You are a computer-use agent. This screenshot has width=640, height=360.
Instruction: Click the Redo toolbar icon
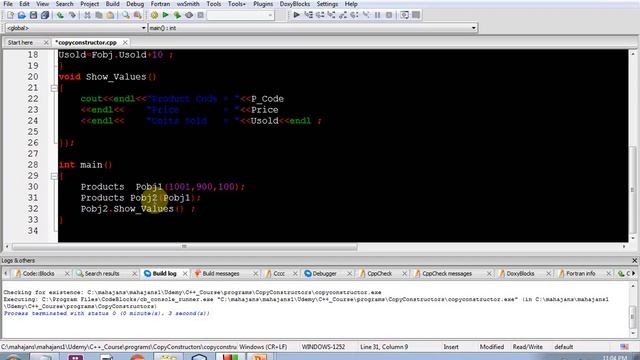(x=72, y=15)
